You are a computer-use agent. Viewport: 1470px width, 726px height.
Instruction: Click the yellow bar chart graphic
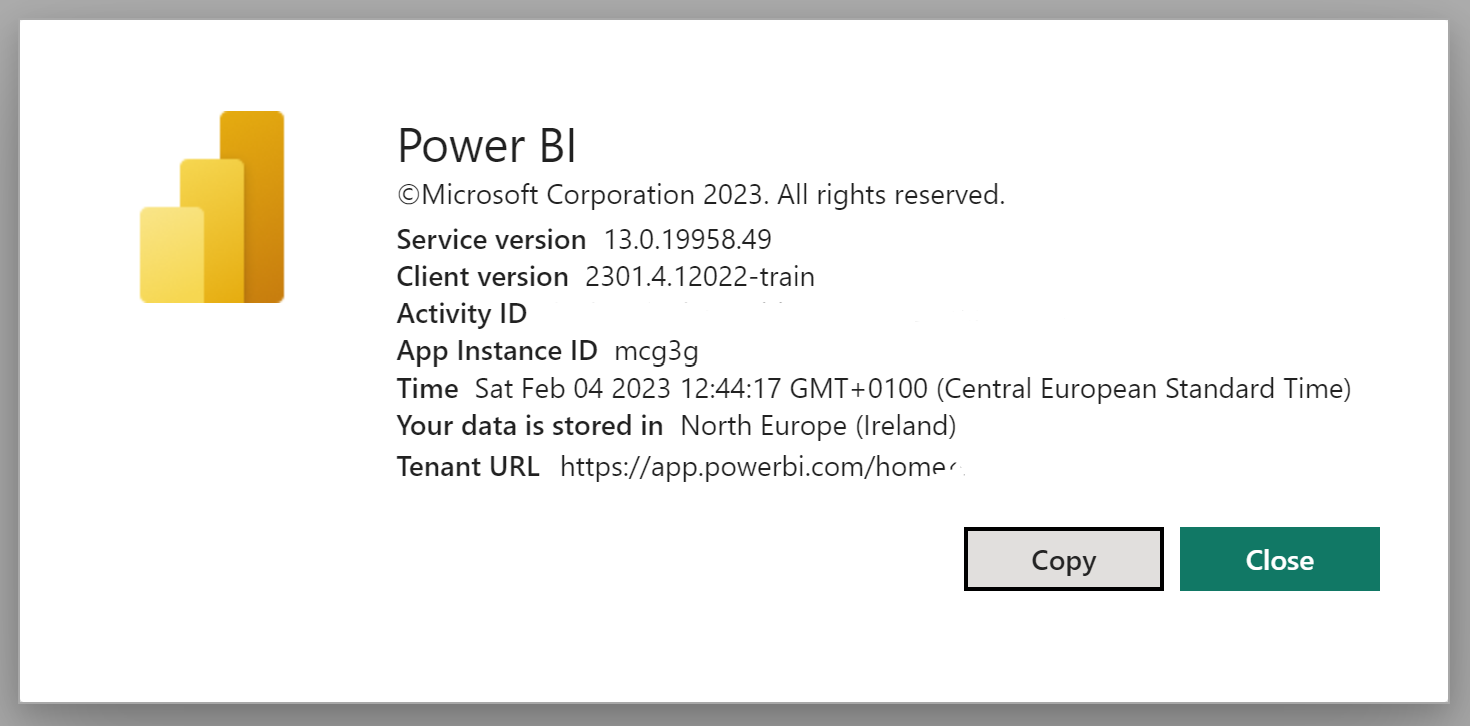212,206
